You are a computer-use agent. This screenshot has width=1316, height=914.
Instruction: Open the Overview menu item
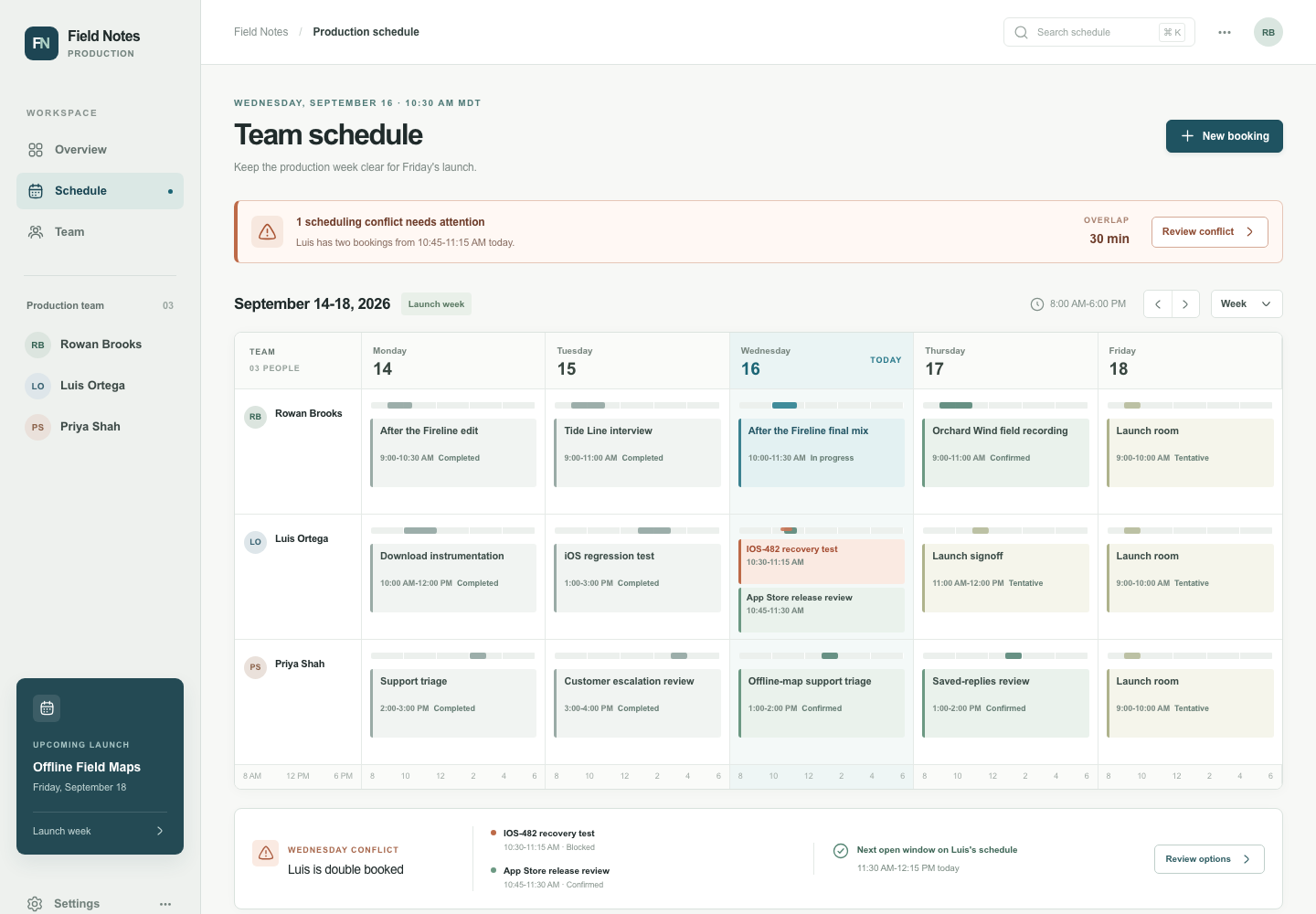[x=100, y=150]
